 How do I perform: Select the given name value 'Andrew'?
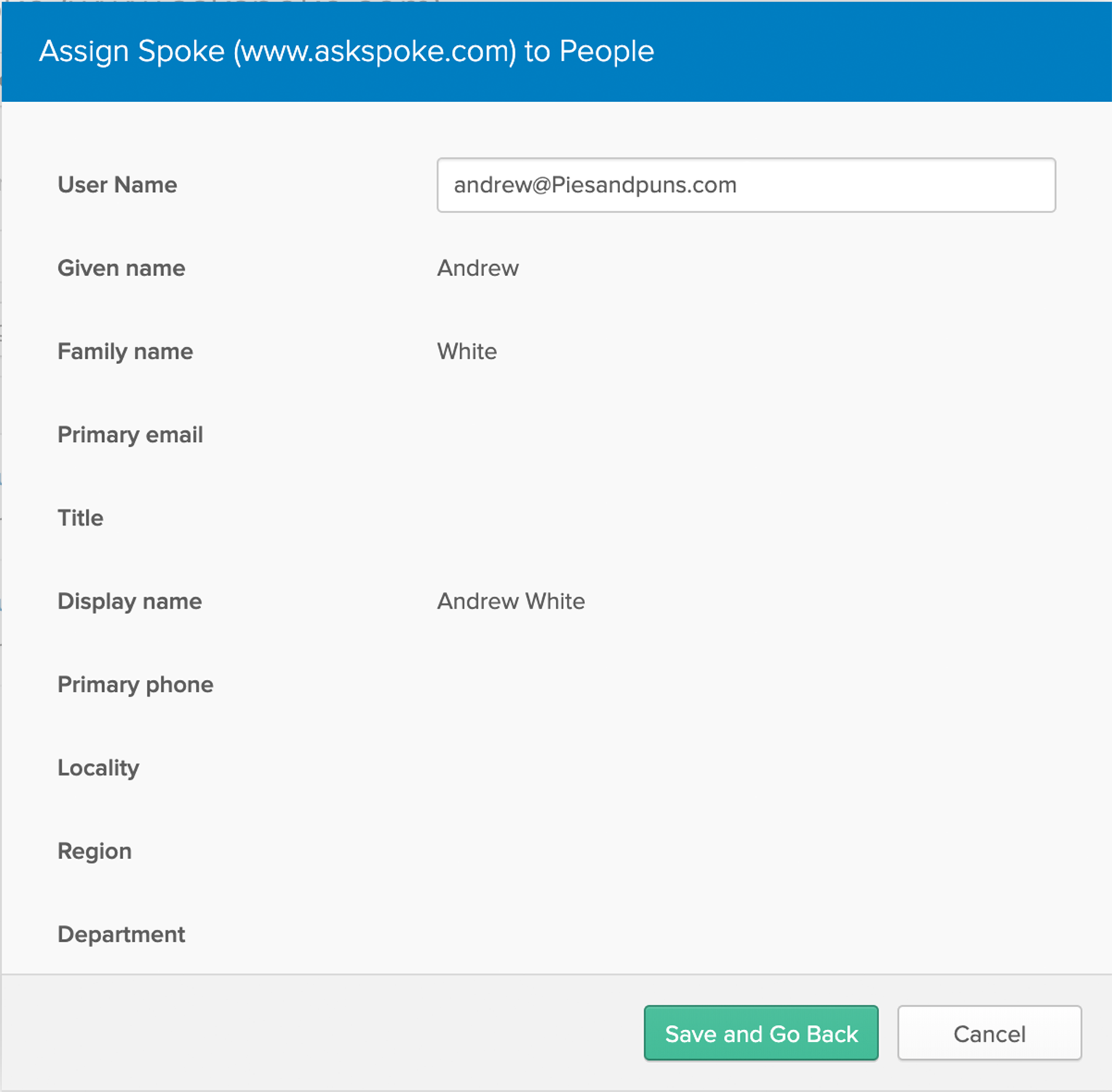(x=478, y=268)
